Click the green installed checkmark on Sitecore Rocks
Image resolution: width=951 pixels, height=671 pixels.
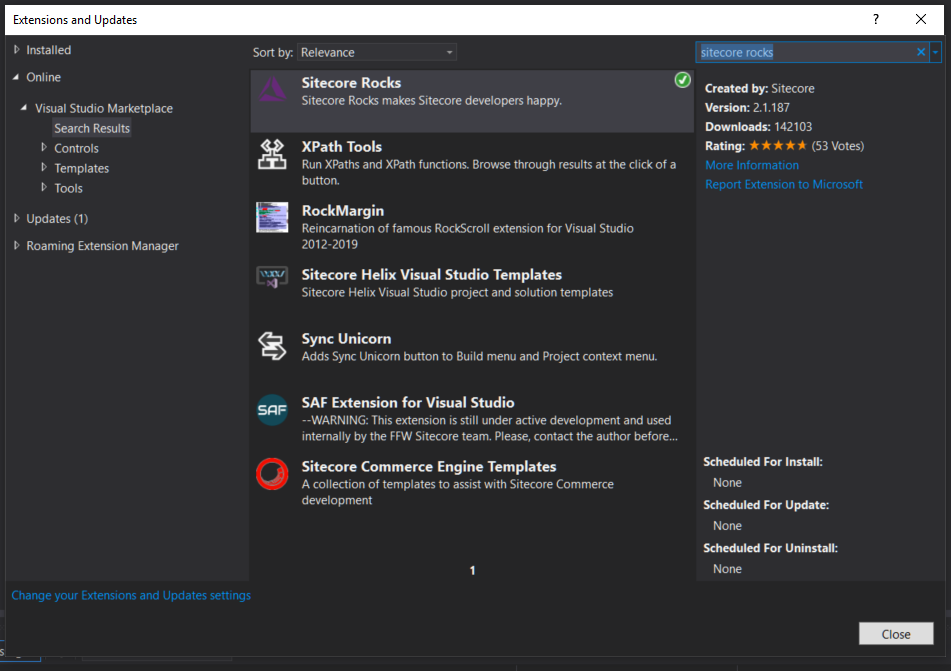tap(682, 79)
